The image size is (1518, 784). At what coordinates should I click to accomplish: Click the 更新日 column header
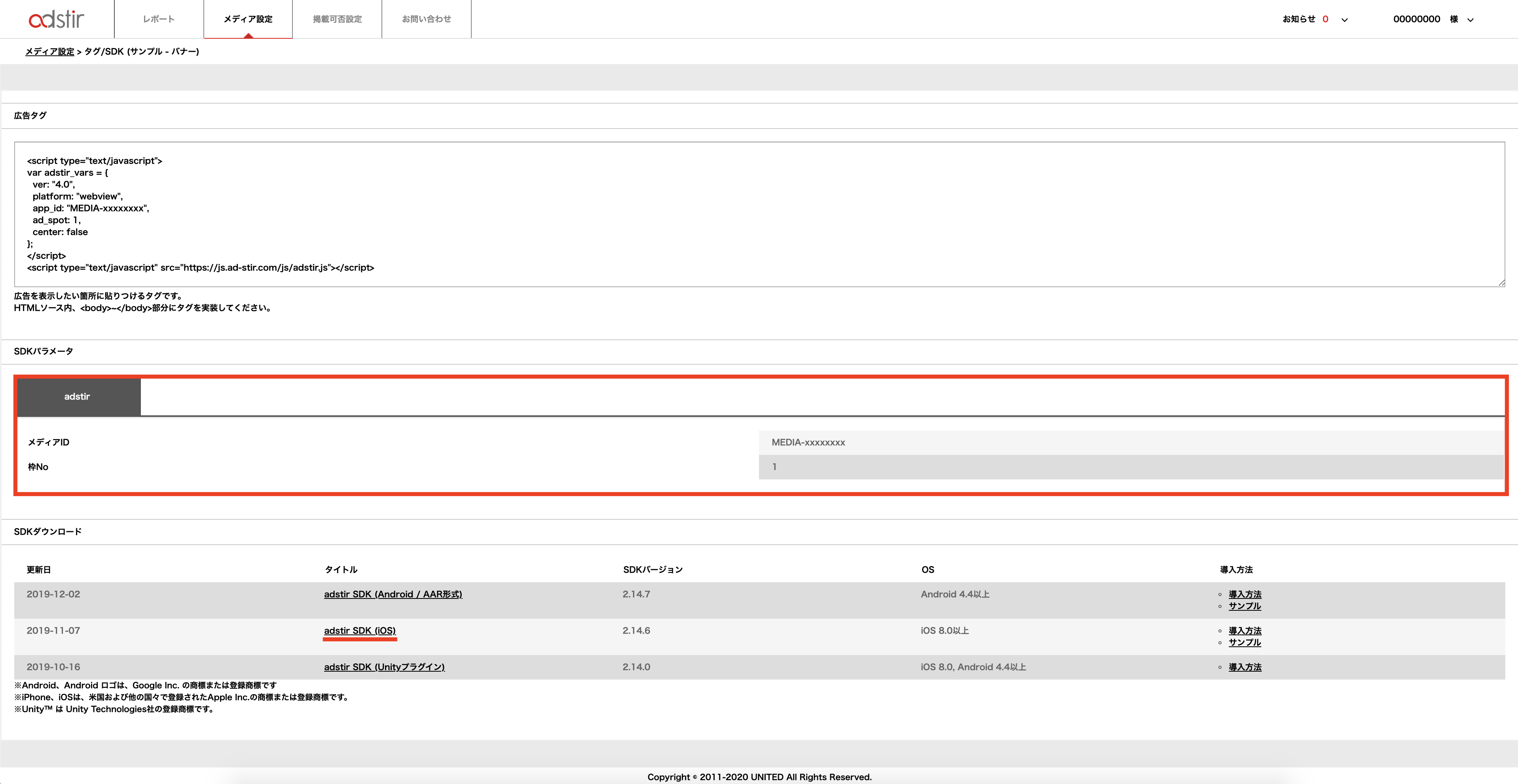point(39,570)
